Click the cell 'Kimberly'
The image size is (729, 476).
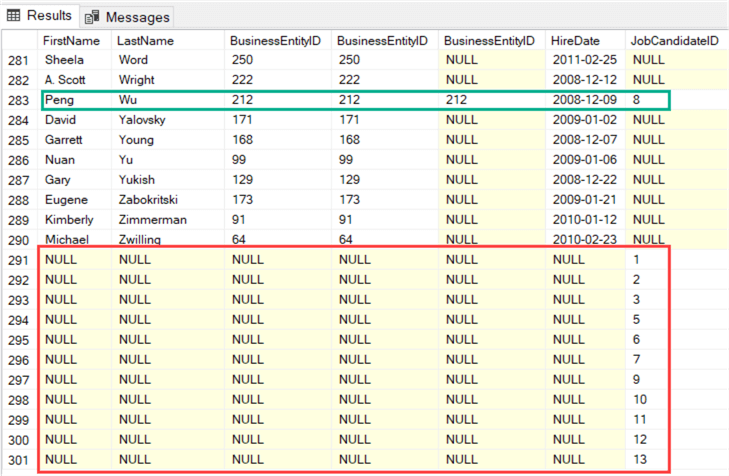click(74, 220)
